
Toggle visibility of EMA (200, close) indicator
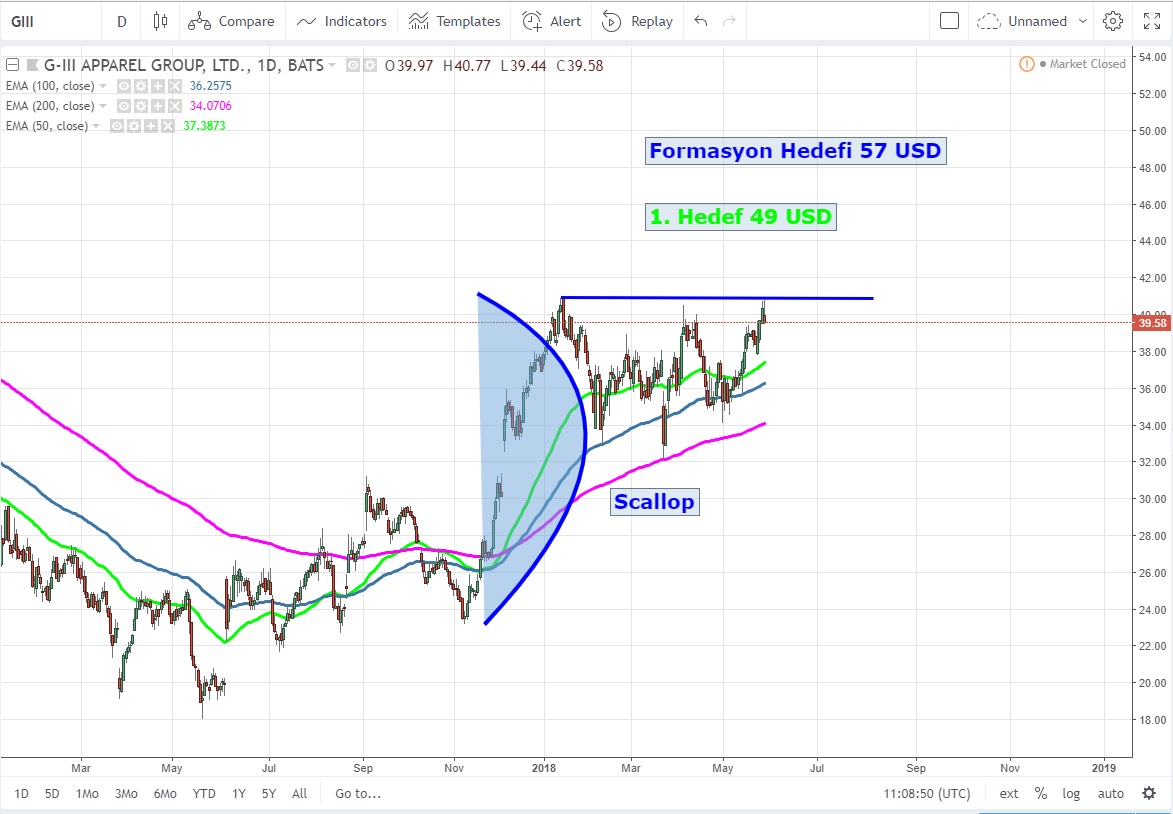click(124, 106)
